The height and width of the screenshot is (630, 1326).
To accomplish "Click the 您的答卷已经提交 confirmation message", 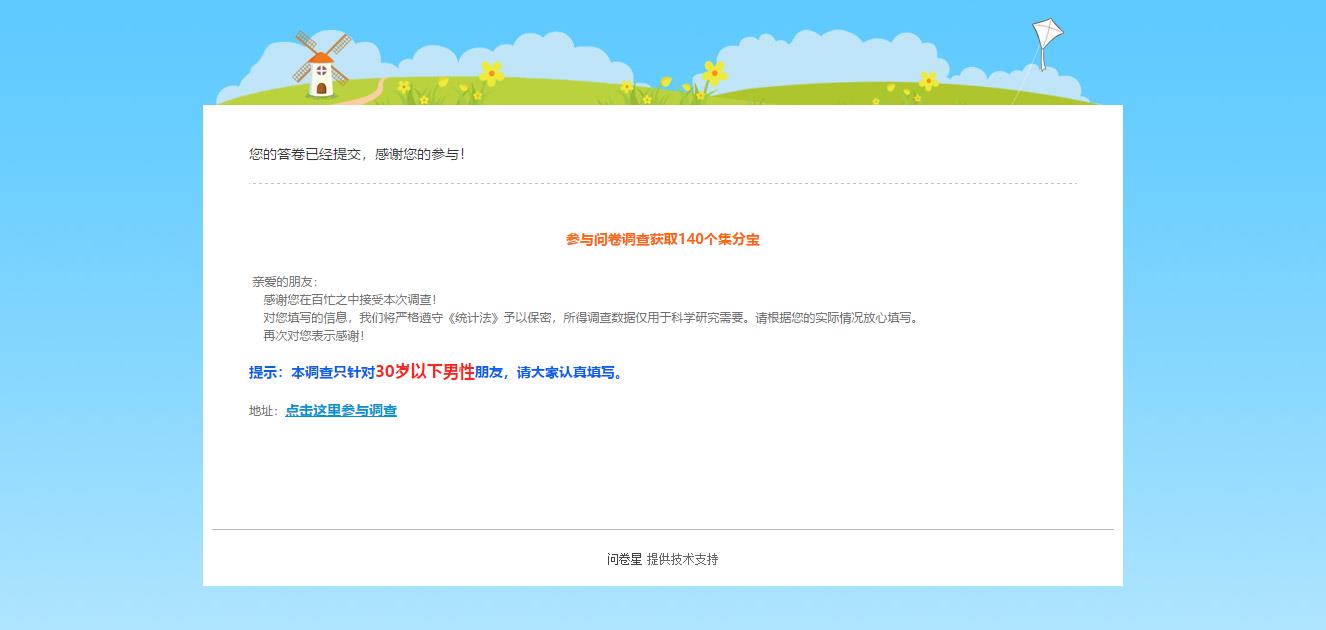I will (356, 154).
